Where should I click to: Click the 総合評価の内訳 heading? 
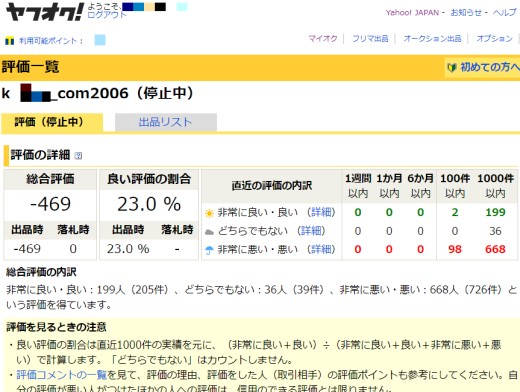[x=41, y=272]
